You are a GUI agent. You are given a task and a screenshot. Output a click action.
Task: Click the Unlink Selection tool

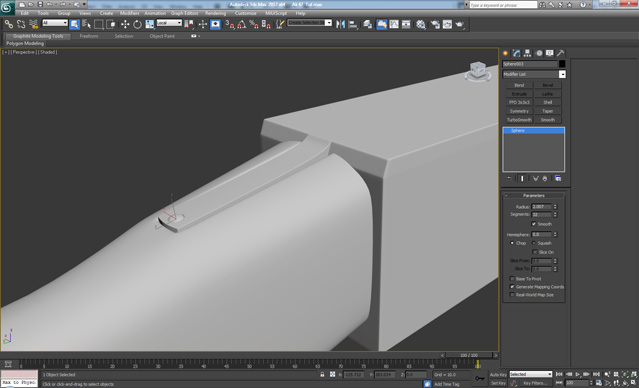tap(21, 24)
